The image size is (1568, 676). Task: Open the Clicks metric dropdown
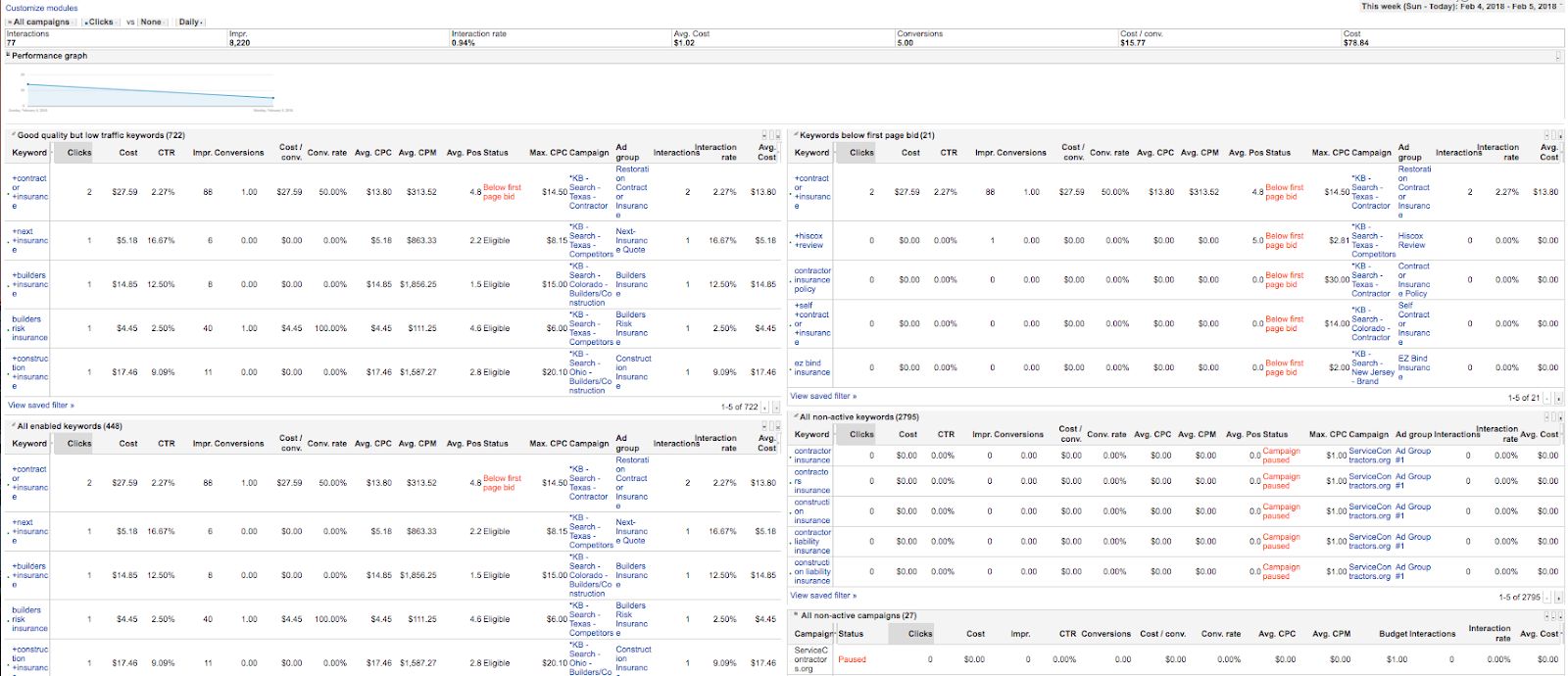99,22
